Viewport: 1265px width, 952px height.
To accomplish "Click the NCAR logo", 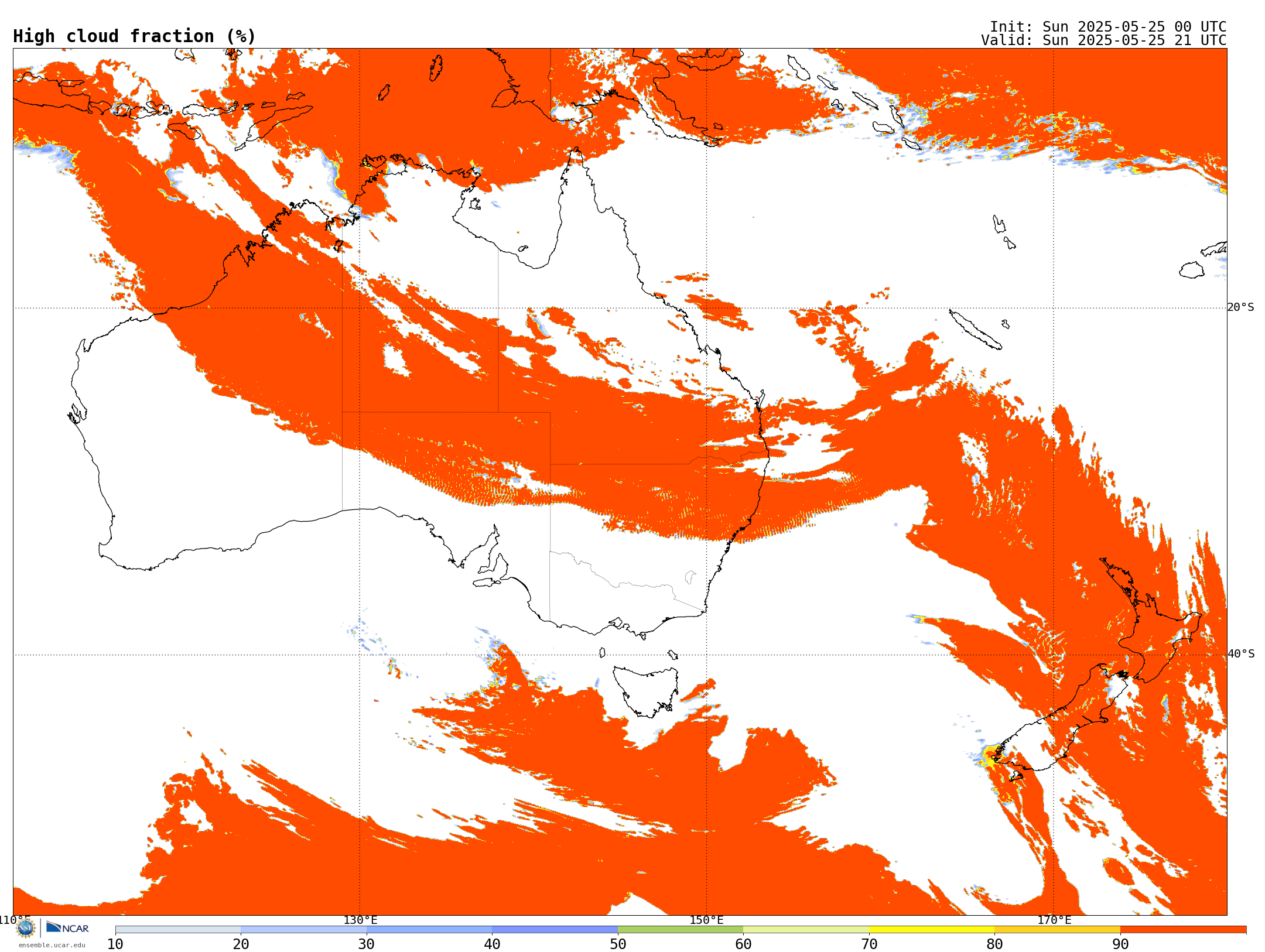I will point(67,927).
